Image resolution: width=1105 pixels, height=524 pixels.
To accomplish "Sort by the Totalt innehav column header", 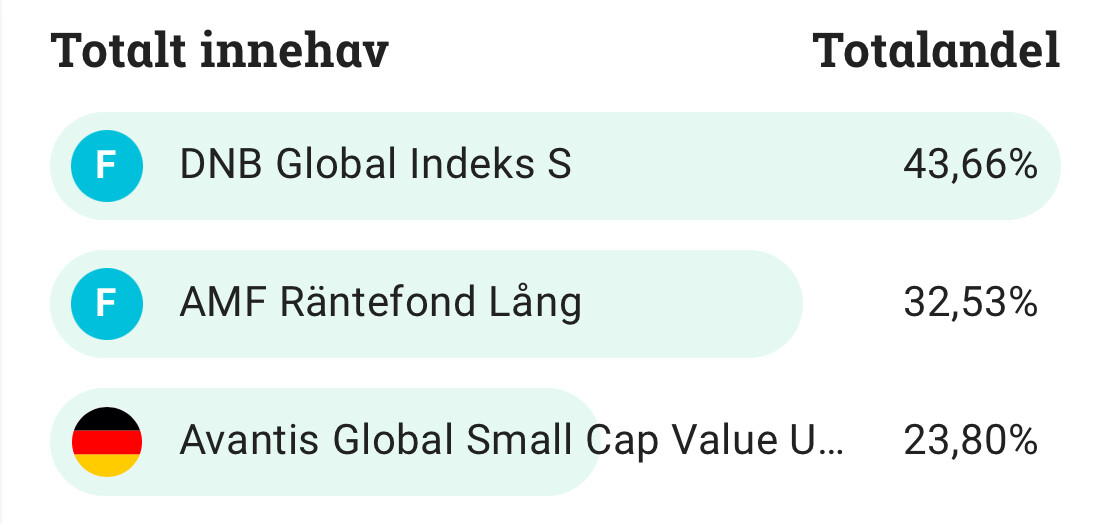I will (x=220, y=50).
